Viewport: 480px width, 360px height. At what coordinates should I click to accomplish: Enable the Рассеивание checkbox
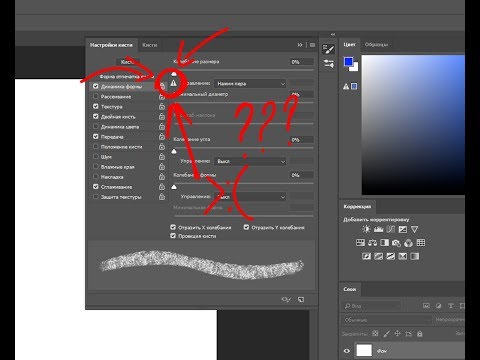pos(96,96)
